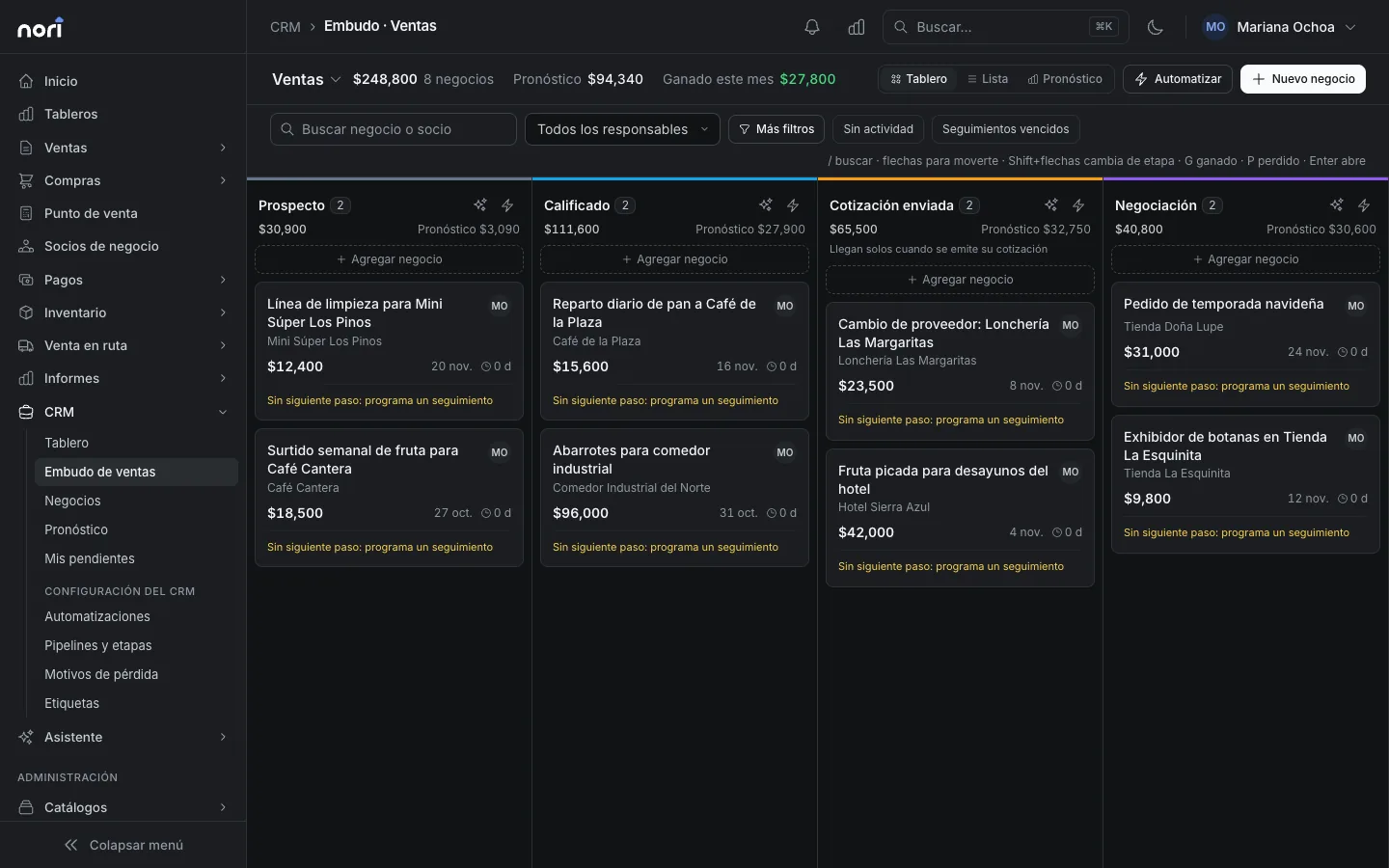Switch to Pronóstico view tab
This screenshot has height=868, width=1389.
pyautogui.click(x=1065, y=79)
